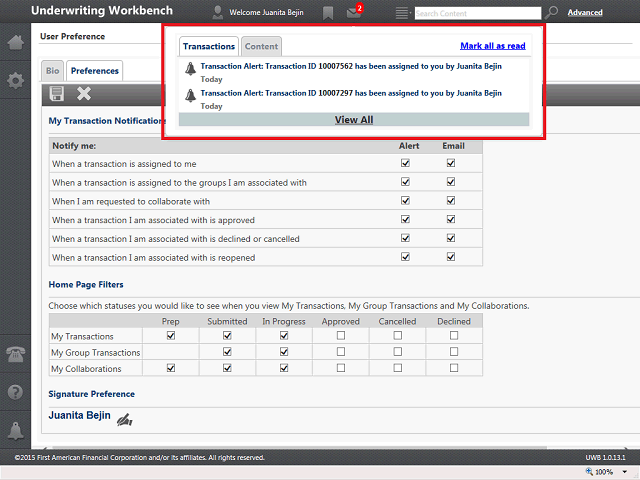Click the user profile icon beside Welcome
640x480 pixels.
(x=218, y=12)
